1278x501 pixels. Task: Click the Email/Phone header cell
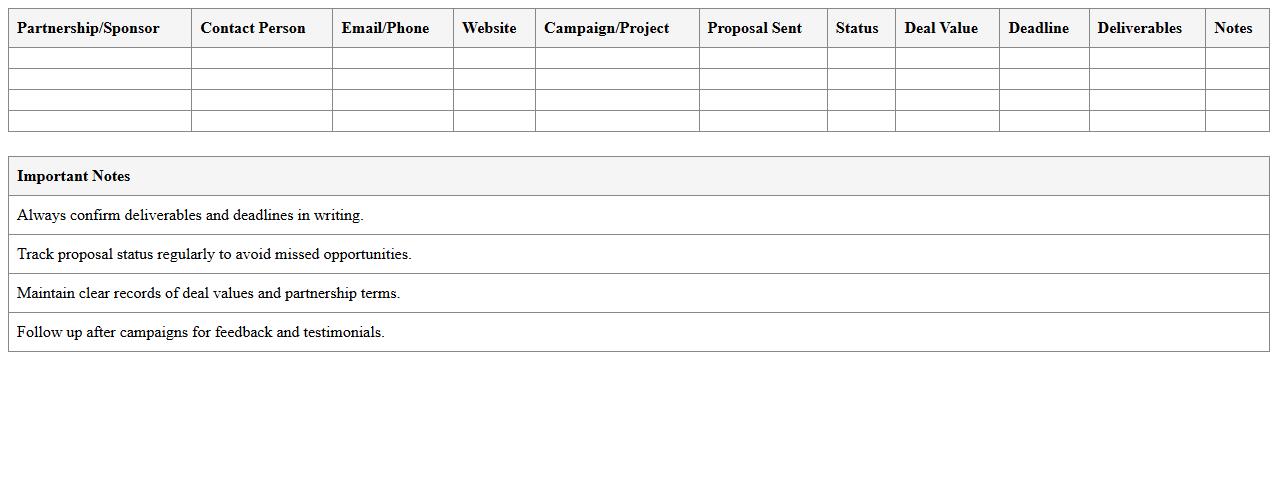pos(385,28)
